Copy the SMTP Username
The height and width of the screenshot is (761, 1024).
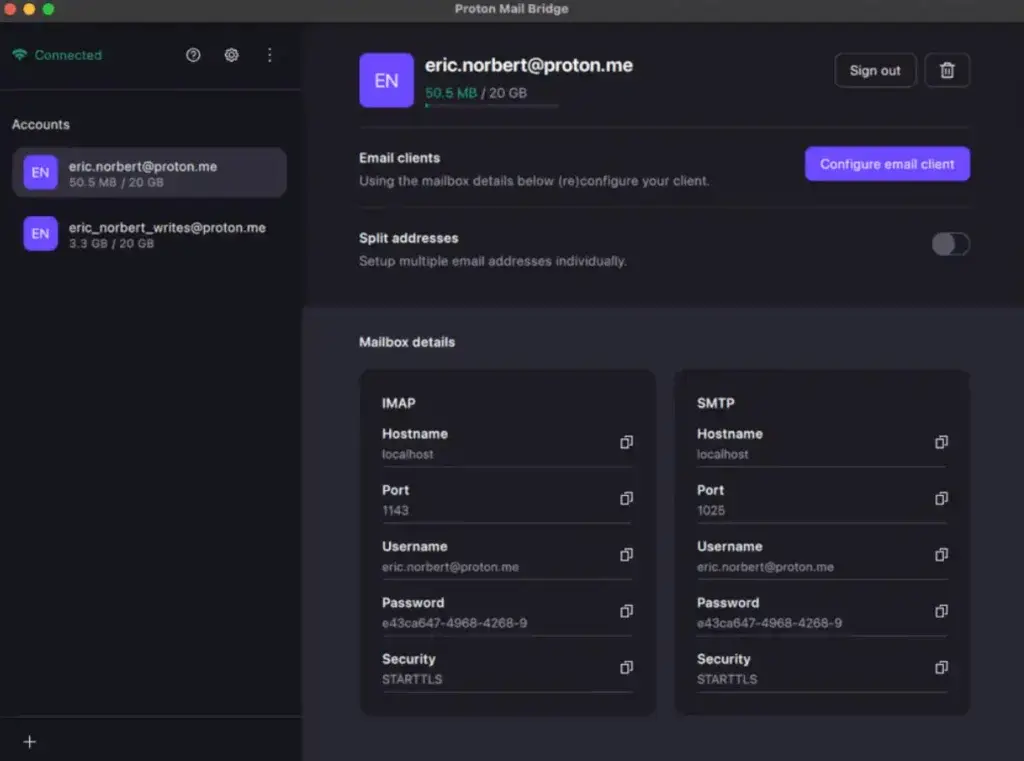941,555
